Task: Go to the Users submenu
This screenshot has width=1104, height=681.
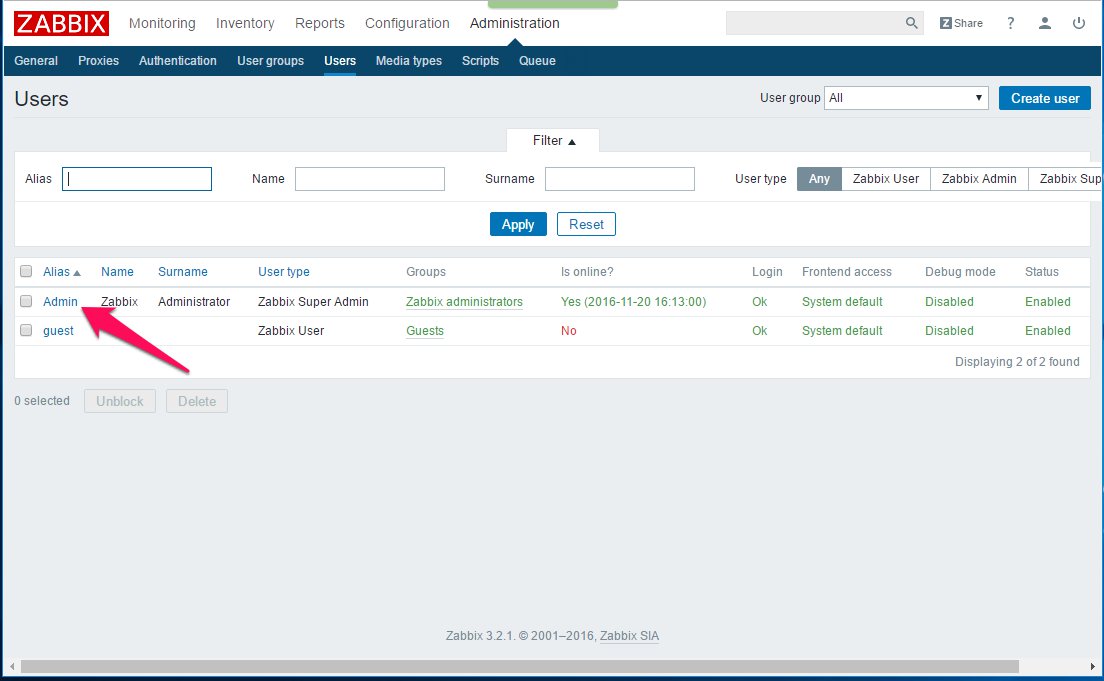Action: click(340, 61)
